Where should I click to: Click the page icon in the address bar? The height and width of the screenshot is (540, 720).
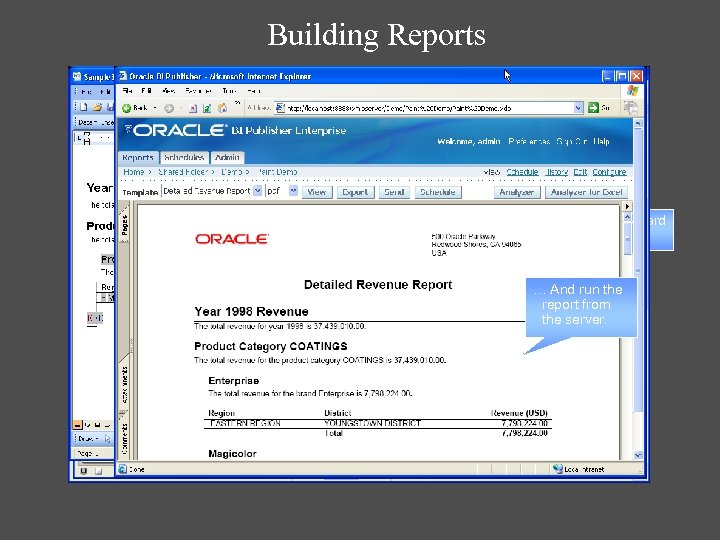point(280,108)
